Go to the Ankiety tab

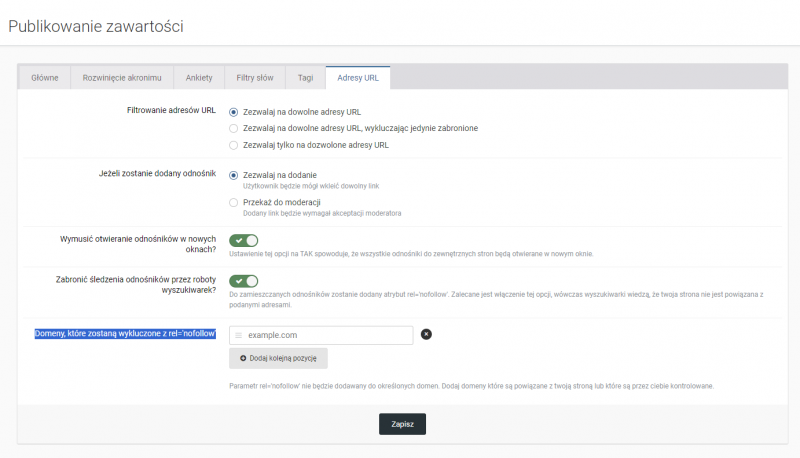point(199,78)
